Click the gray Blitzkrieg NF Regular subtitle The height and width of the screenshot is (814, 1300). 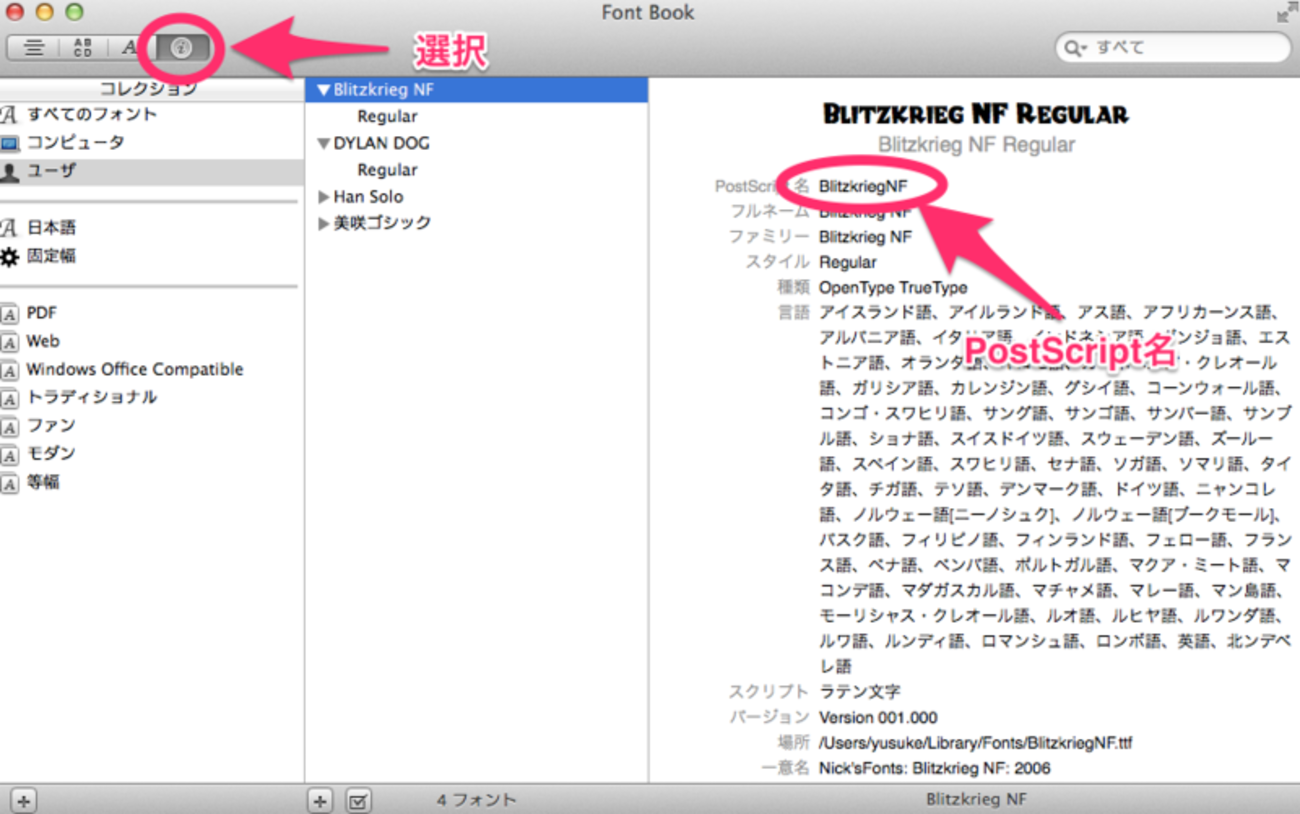976,146
